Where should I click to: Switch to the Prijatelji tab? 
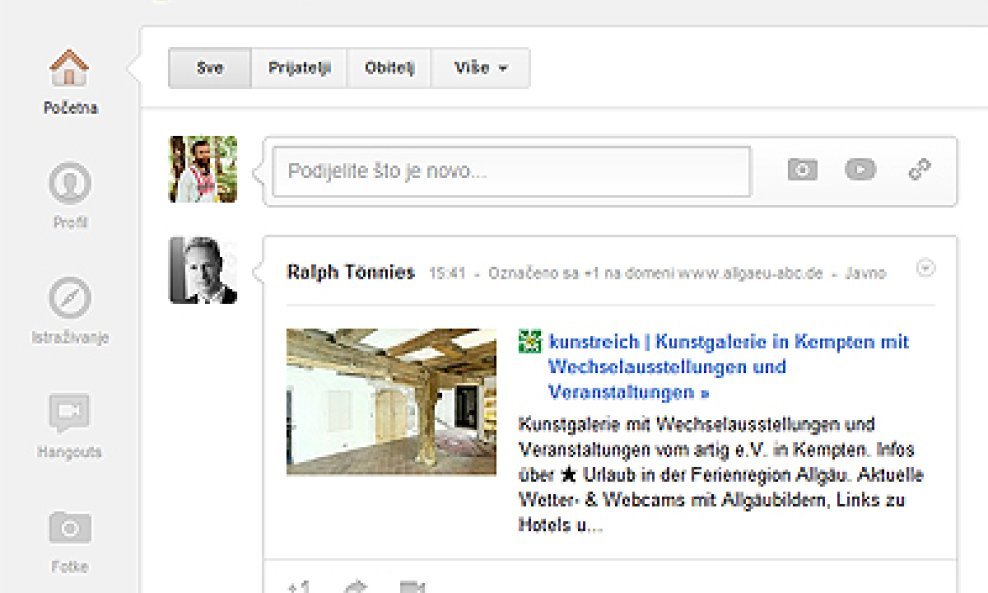point(299,68)
